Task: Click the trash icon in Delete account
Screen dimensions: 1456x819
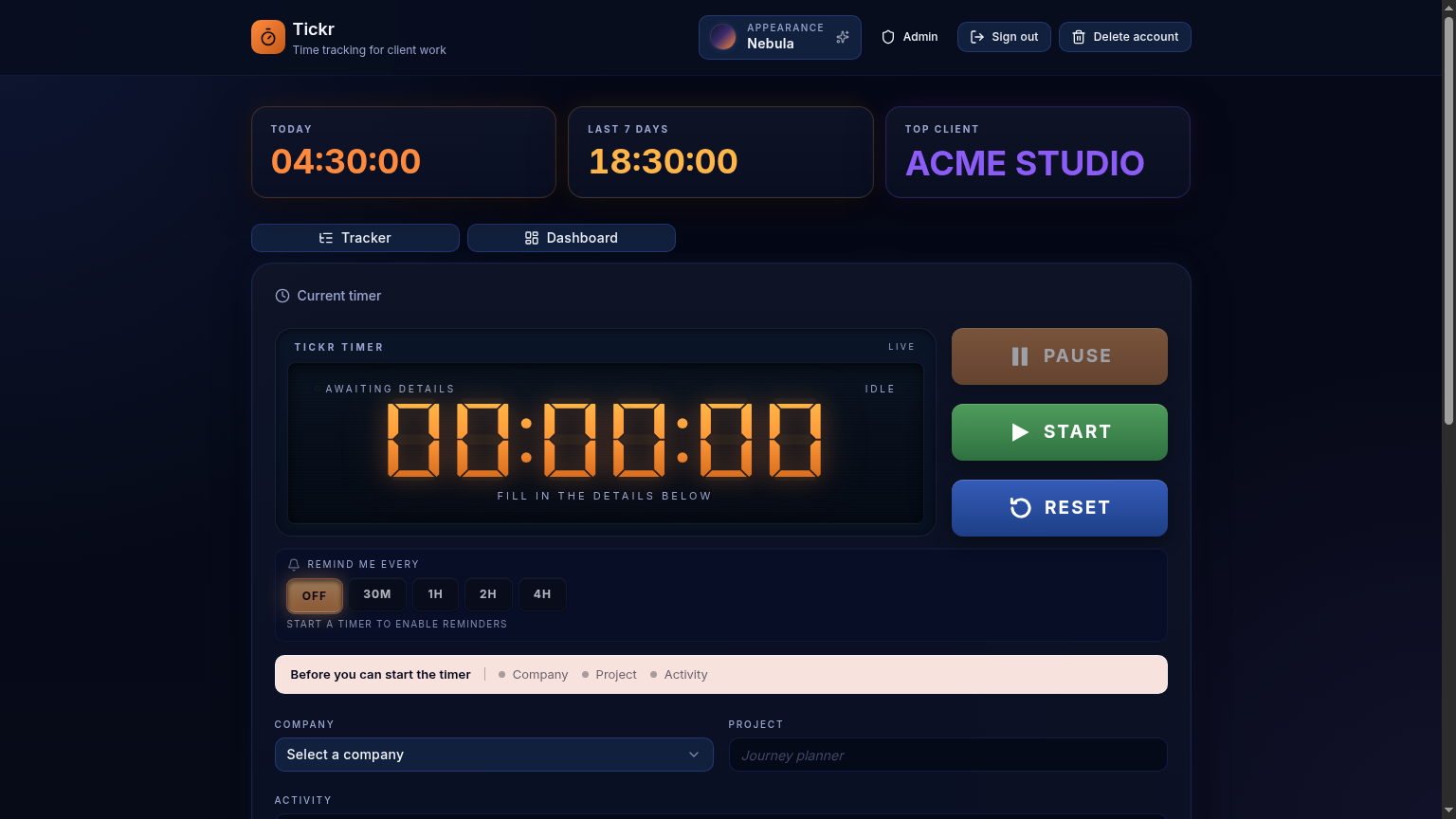Action: pyautogui.click(x=1079, y=37)
